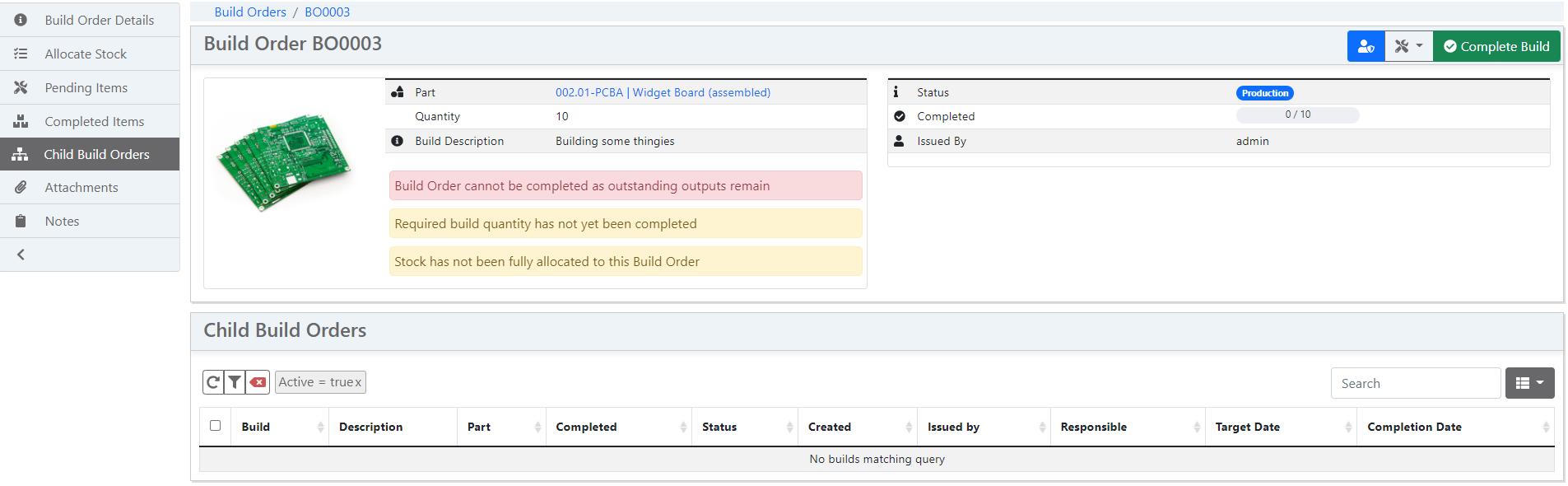Open the Allocate Stock panel

86,54
